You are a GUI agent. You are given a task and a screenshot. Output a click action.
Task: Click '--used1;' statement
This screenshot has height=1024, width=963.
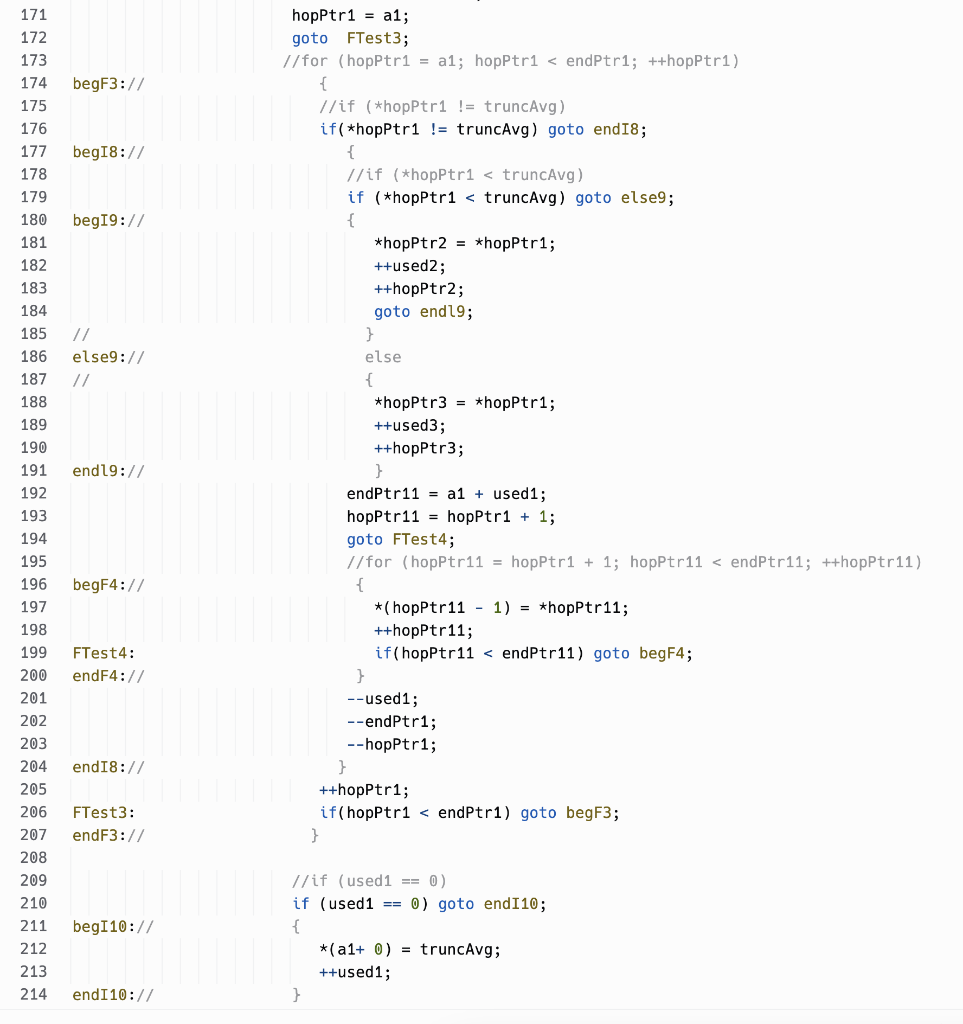point(383,699)
